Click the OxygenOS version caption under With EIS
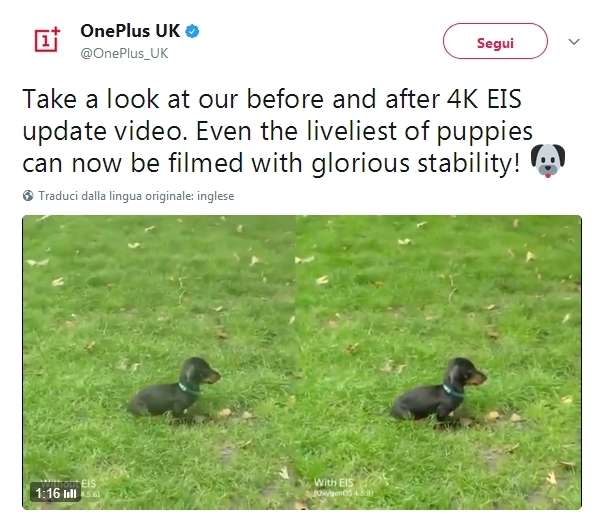The height and width of the screenshot is (530, 604). point(344,493)
